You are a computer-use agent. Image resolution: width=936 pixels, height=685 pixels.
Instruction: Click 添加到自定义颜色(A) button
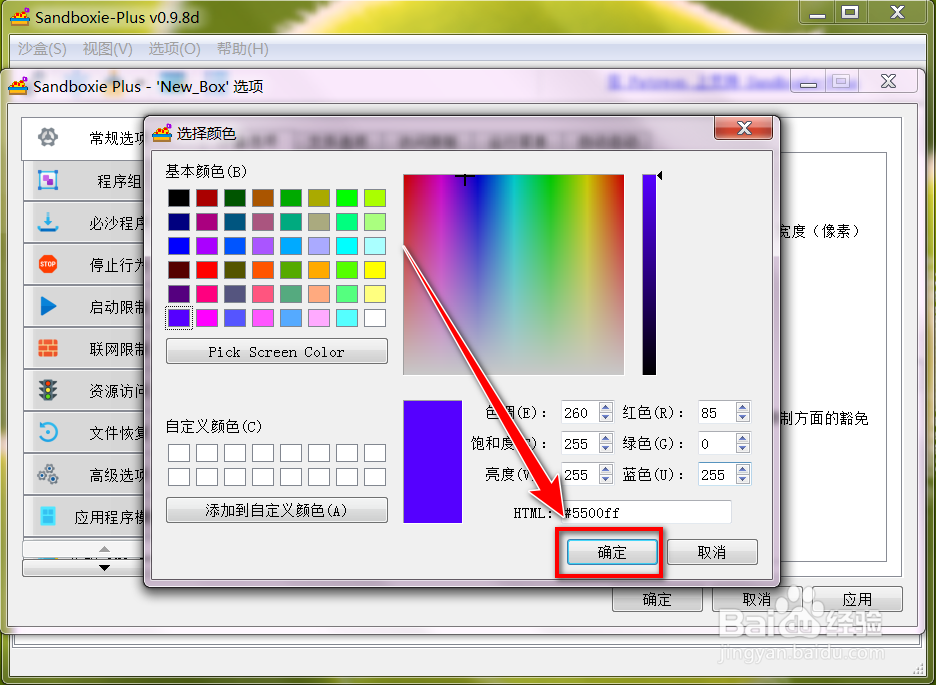coord(276,510)
